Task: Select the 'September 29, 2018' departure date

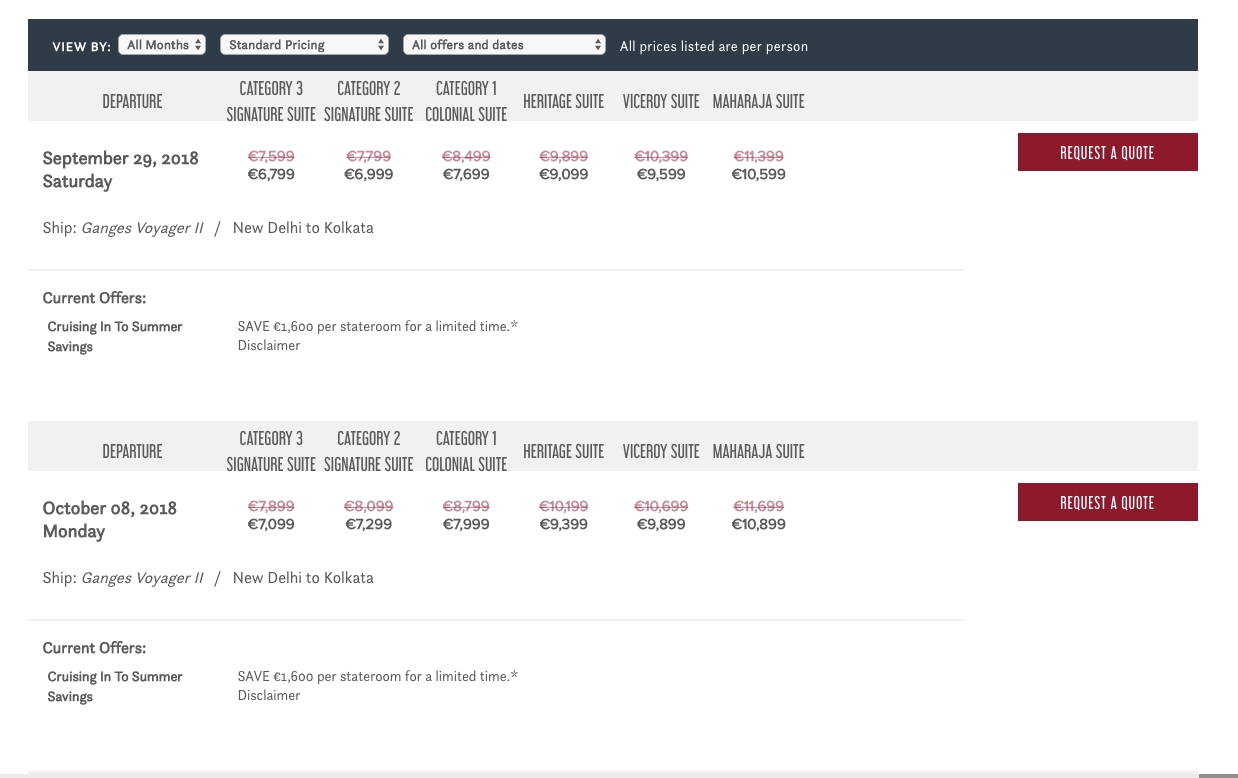Action: pyautogui.click(x=121, y=158)
